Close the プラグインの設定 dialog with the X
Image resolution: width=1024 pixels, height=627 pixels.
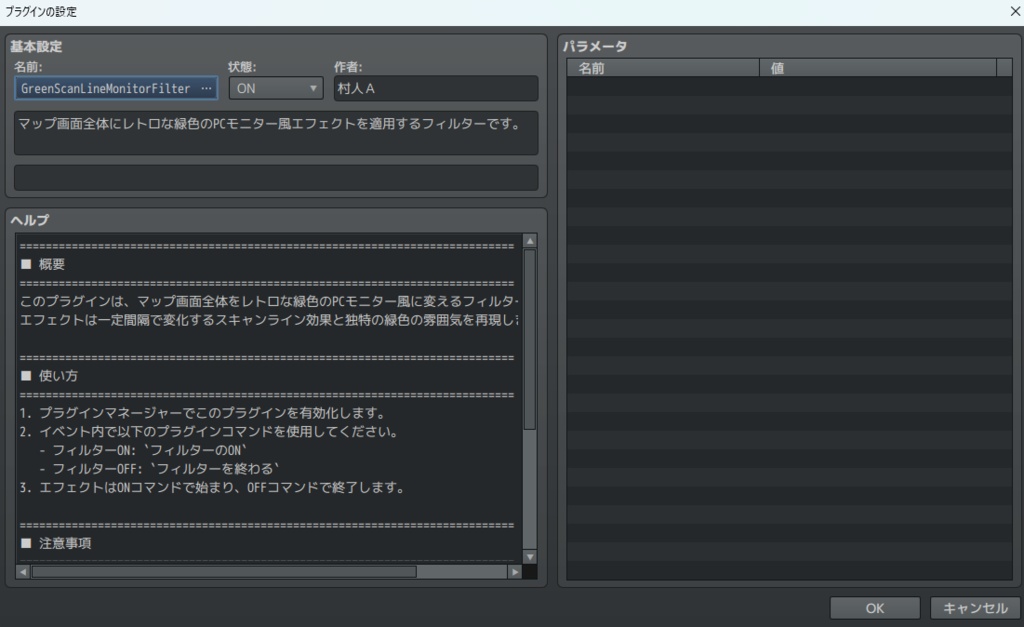coord(1014,10)
